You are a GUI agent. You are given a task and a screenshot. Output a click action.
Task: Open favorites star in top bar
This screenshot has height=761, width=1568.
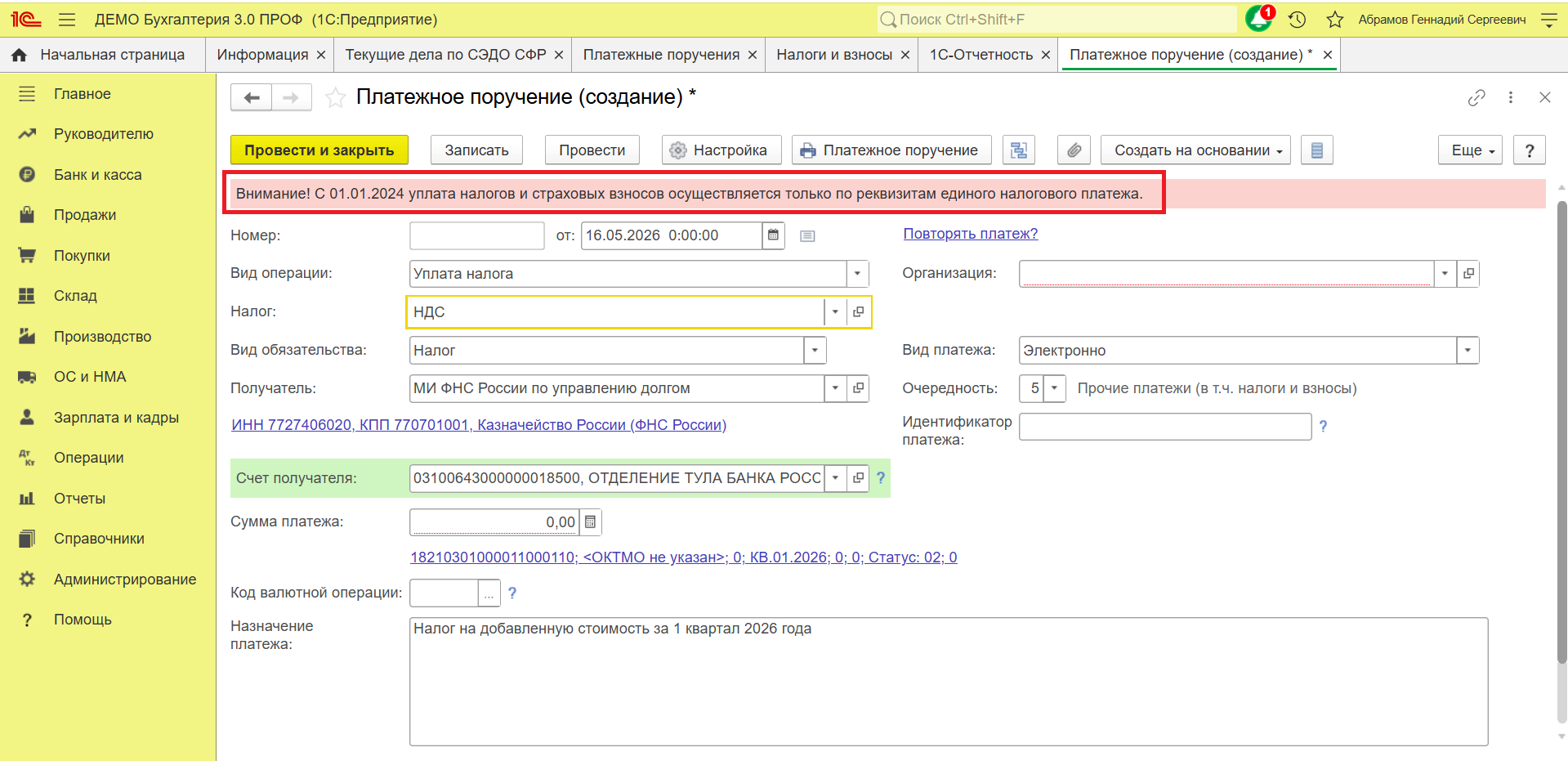pos(1335,20)
